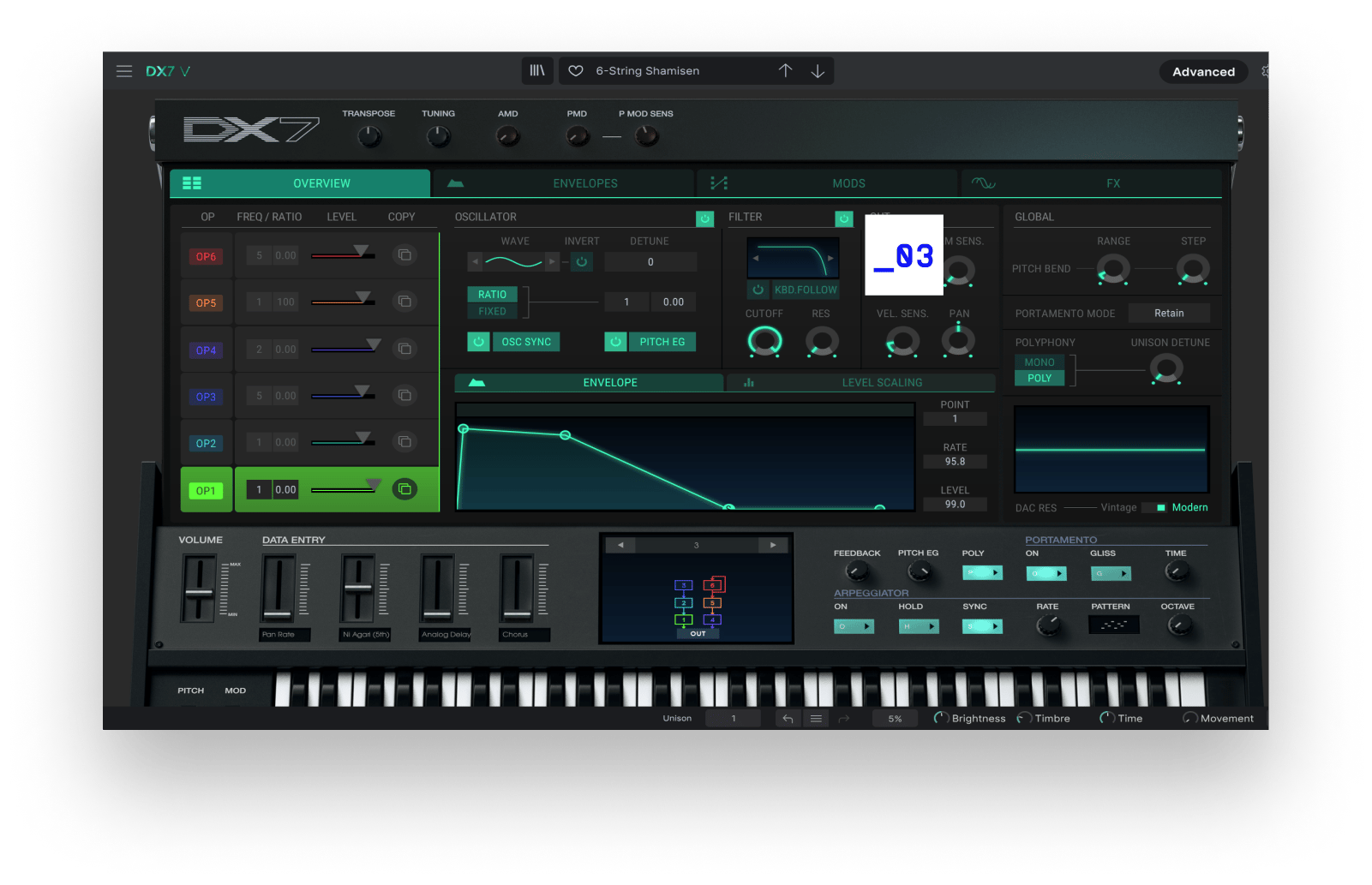Click the Detune value field

pos(650,262)
